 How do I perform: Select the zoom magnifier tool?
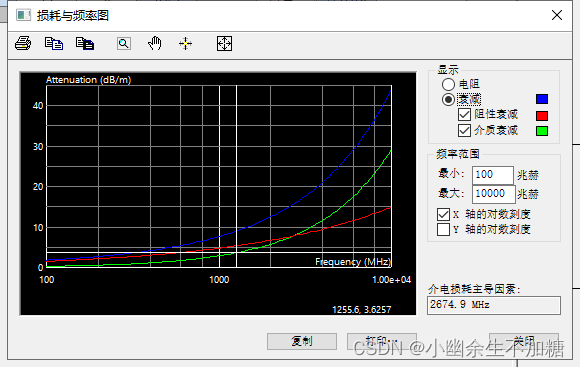124,44
